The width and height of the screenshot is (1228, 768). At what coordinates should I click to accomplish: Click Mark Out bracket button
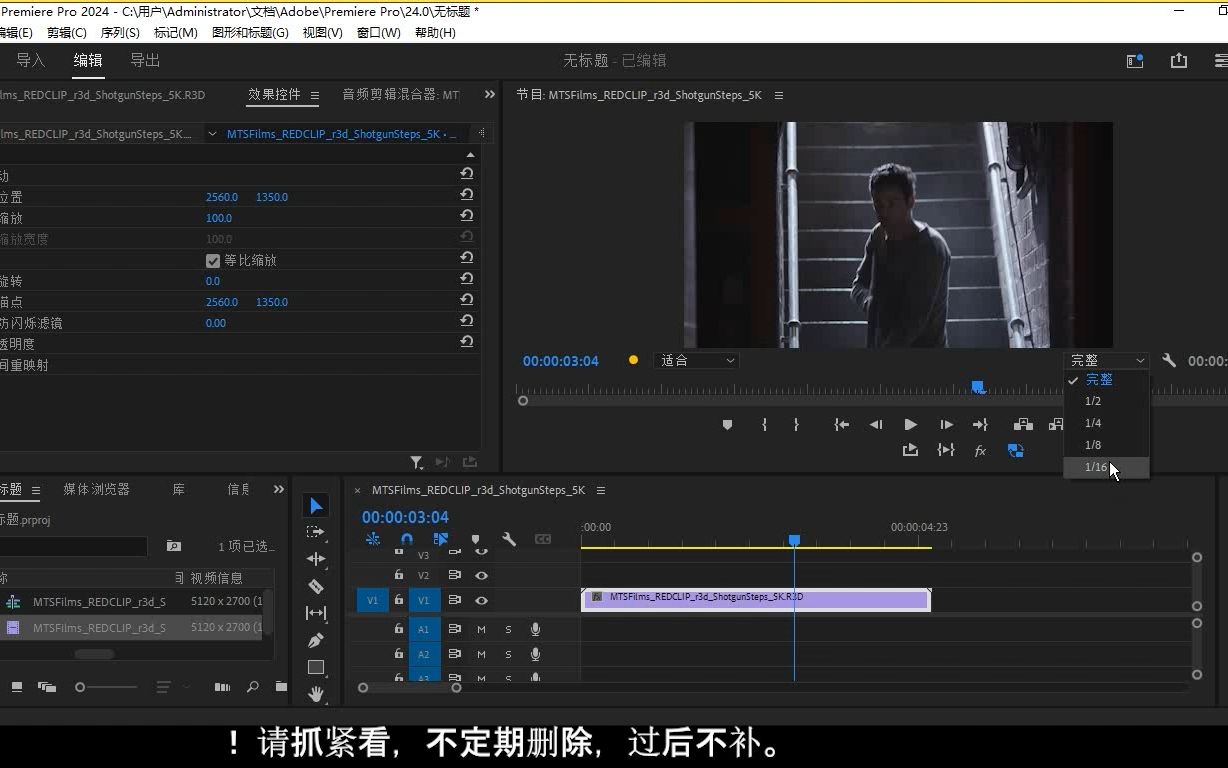[796, 425]
